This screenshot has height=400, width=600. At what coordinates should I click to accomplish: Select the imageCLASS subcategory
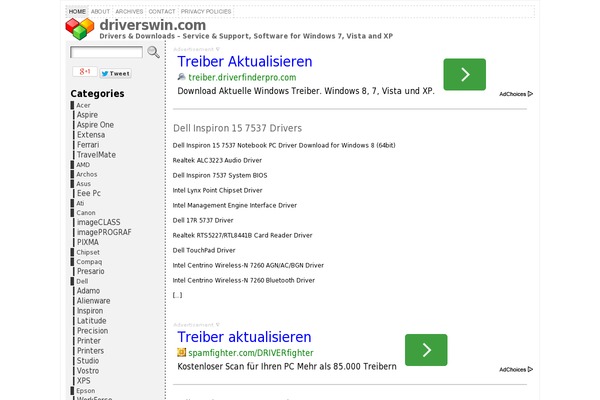click(98, 222)
